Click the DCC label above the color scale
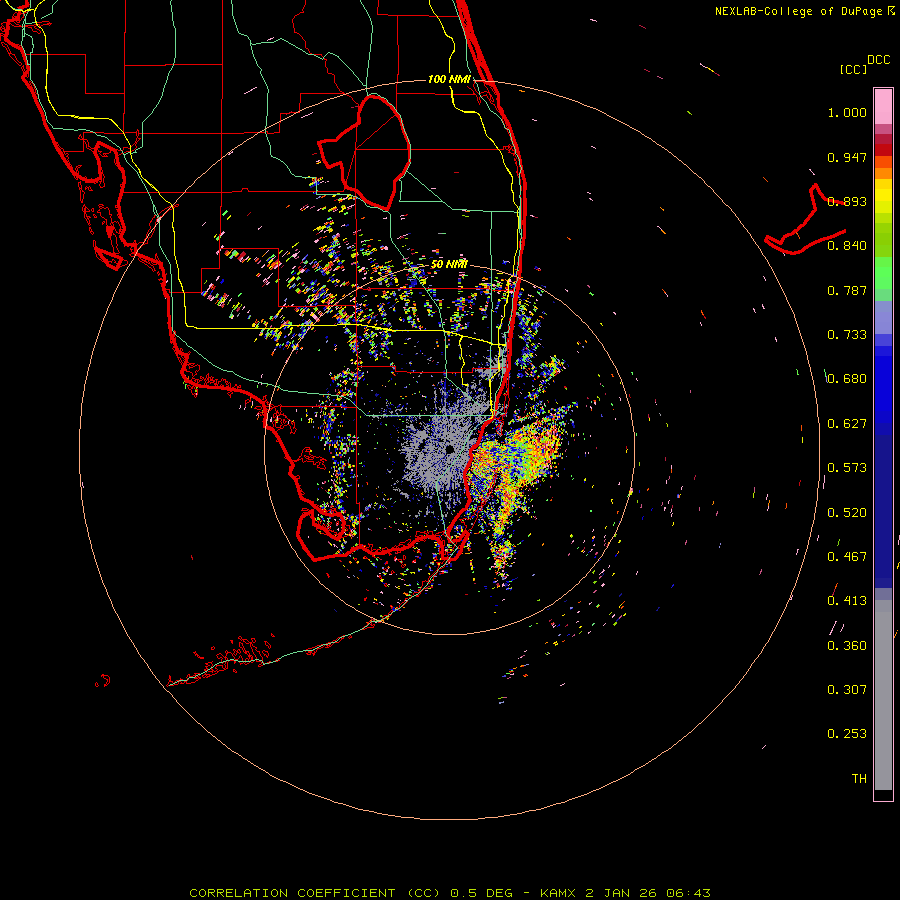Screen dimensions: 900x900 (x=878, y=60)
